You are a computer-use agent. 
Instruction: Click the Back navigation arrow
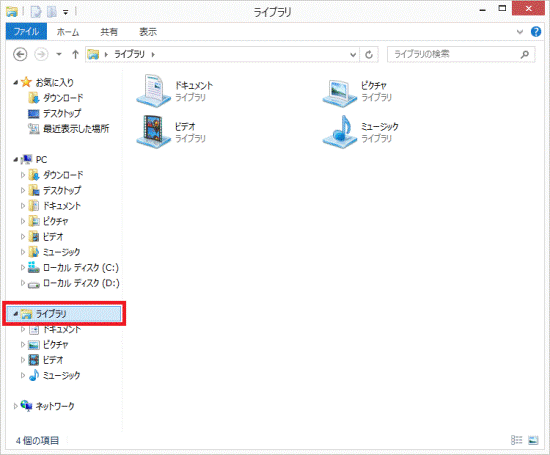(x=20, y=54)
